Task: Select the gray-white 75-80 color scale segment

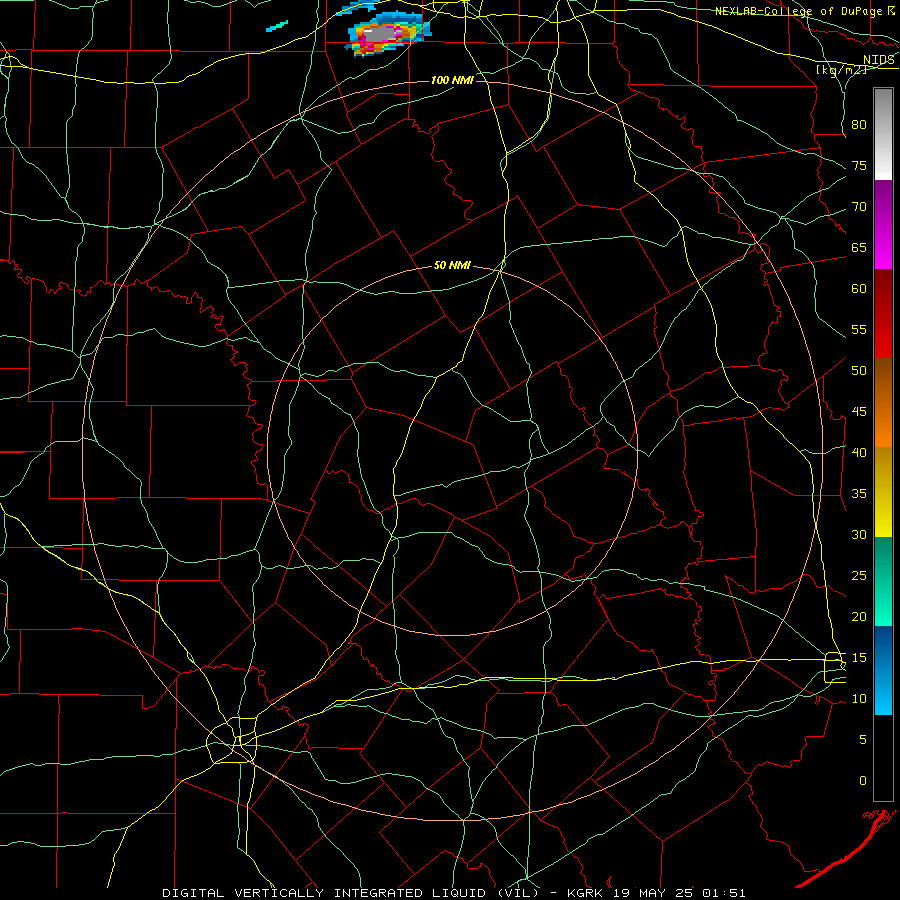Action: [x=883, y=134]
